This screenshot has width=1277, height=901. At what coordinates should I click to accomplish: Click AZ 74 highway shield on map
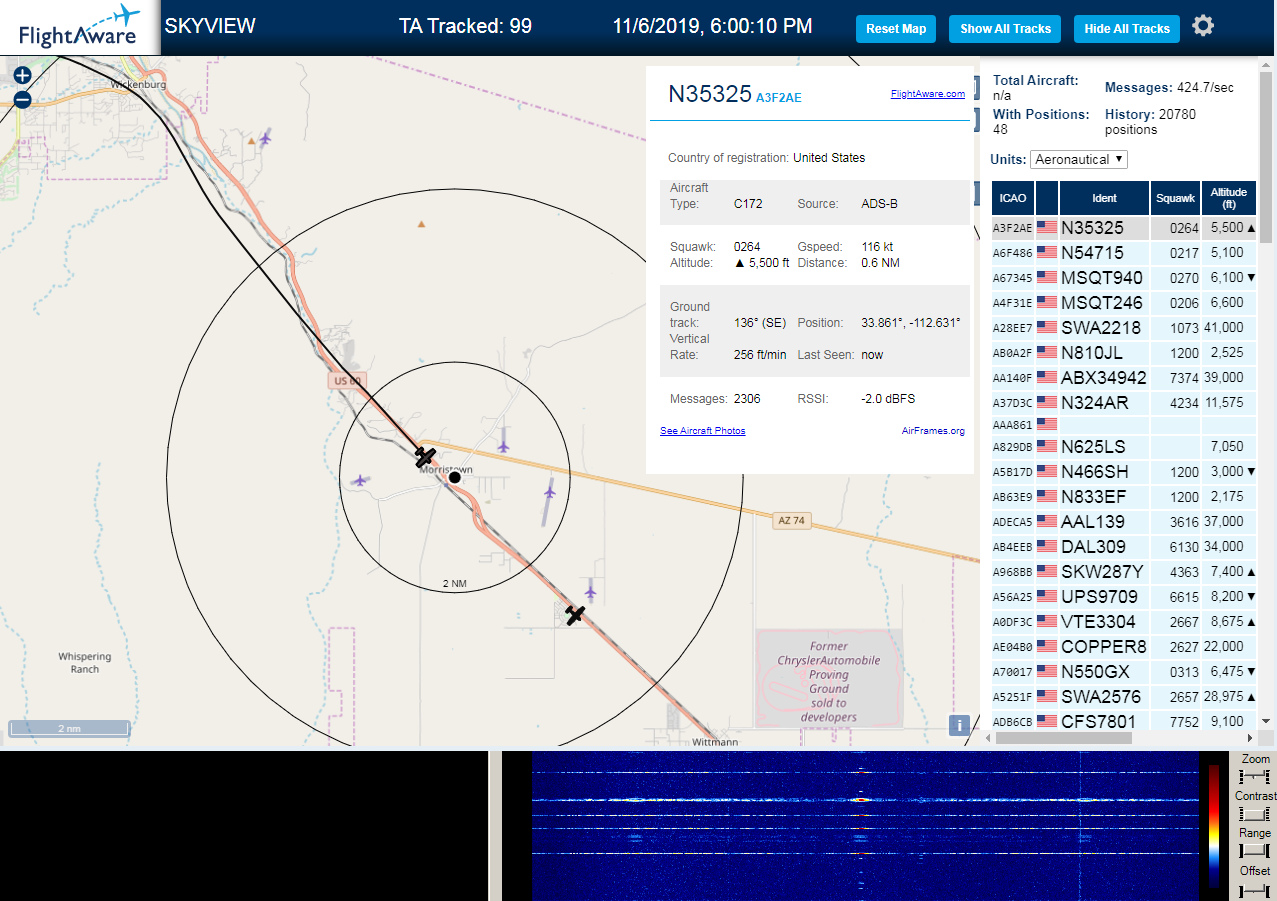(x=791, y=520)
